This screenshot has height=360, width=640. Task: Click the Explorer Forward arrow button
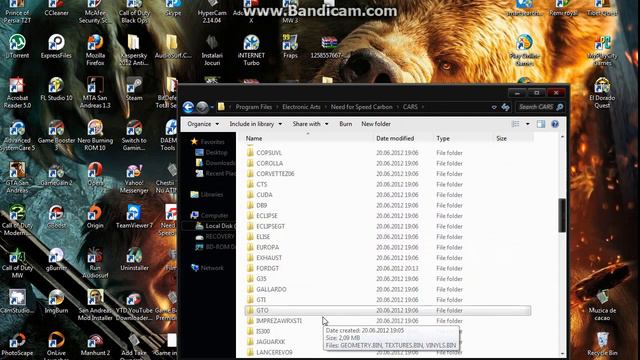[x=202, y=107]
